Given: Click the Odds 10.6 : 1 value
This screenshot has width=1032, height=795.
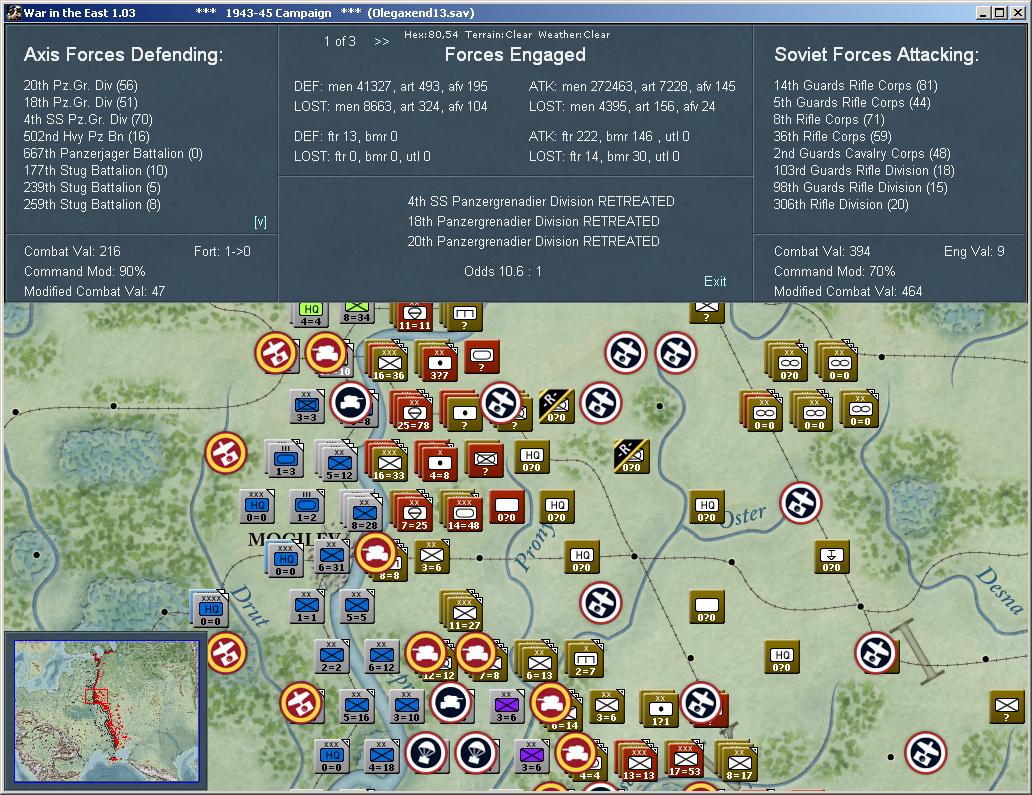Looking at the screenshot, I should tap(503, 271).
